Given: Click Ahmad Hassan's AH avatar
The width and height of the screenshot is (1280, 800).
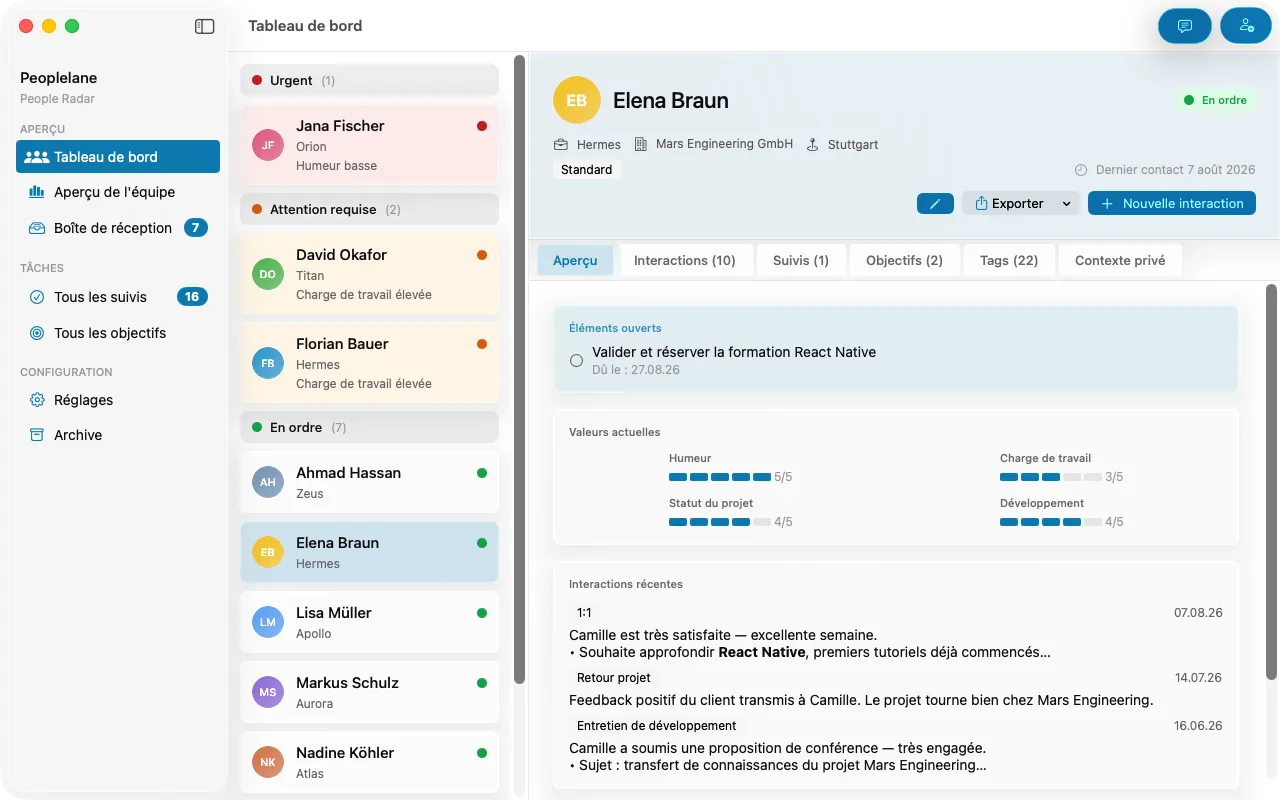Looking at the screenshot, I should [x=268, y=482].
